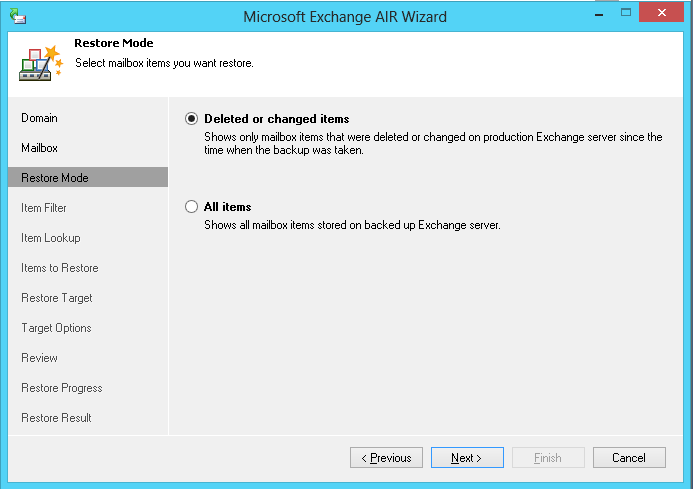
Task: Open the Mailbox step in sidebar
Action: [x=39, y=148]
